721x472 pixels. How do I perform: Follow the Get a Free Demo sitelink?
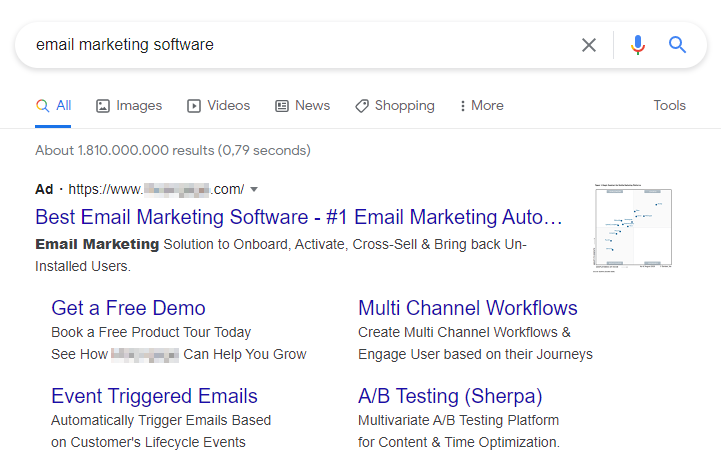128,308
